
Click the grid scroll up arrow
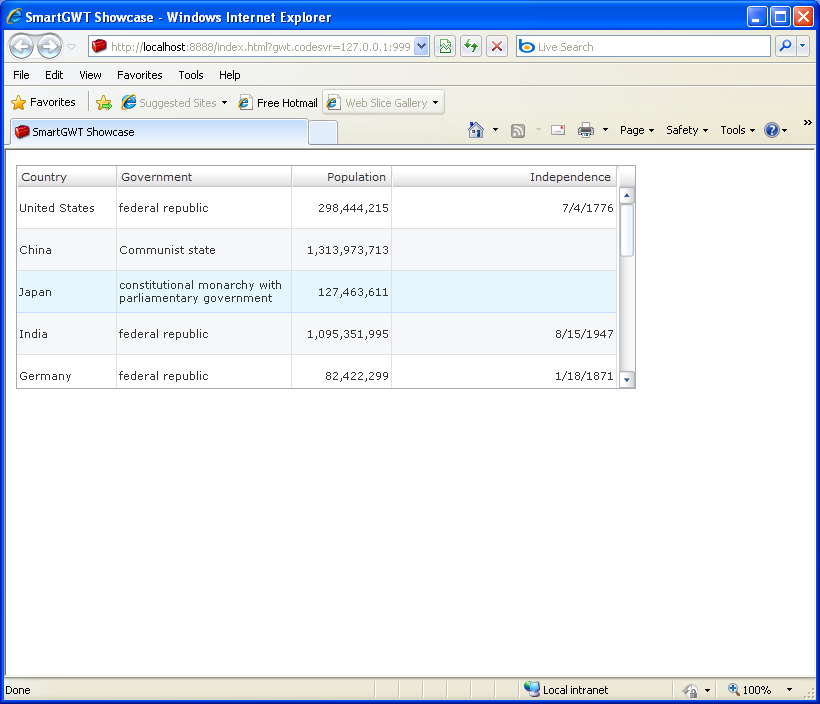(627, 196)
